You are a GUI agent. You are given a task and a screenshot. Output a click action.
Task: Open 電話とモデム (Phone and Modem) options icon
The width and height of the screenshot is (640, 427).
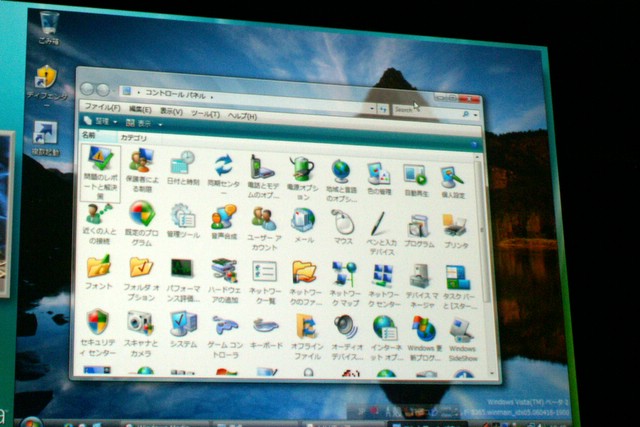pos(263,176)
